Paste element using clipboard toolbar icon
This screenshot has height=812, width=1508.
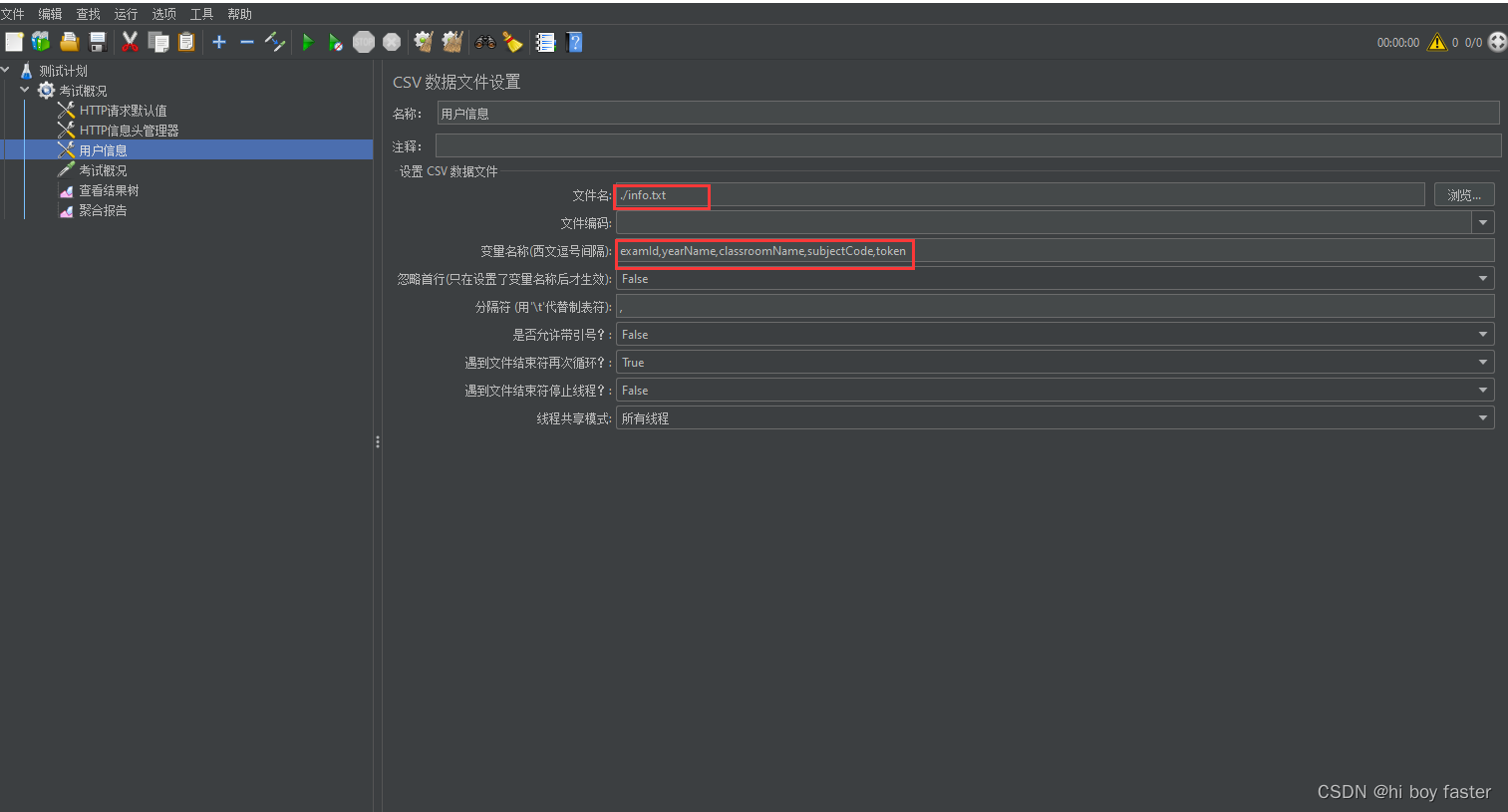[x=185, y=42]
